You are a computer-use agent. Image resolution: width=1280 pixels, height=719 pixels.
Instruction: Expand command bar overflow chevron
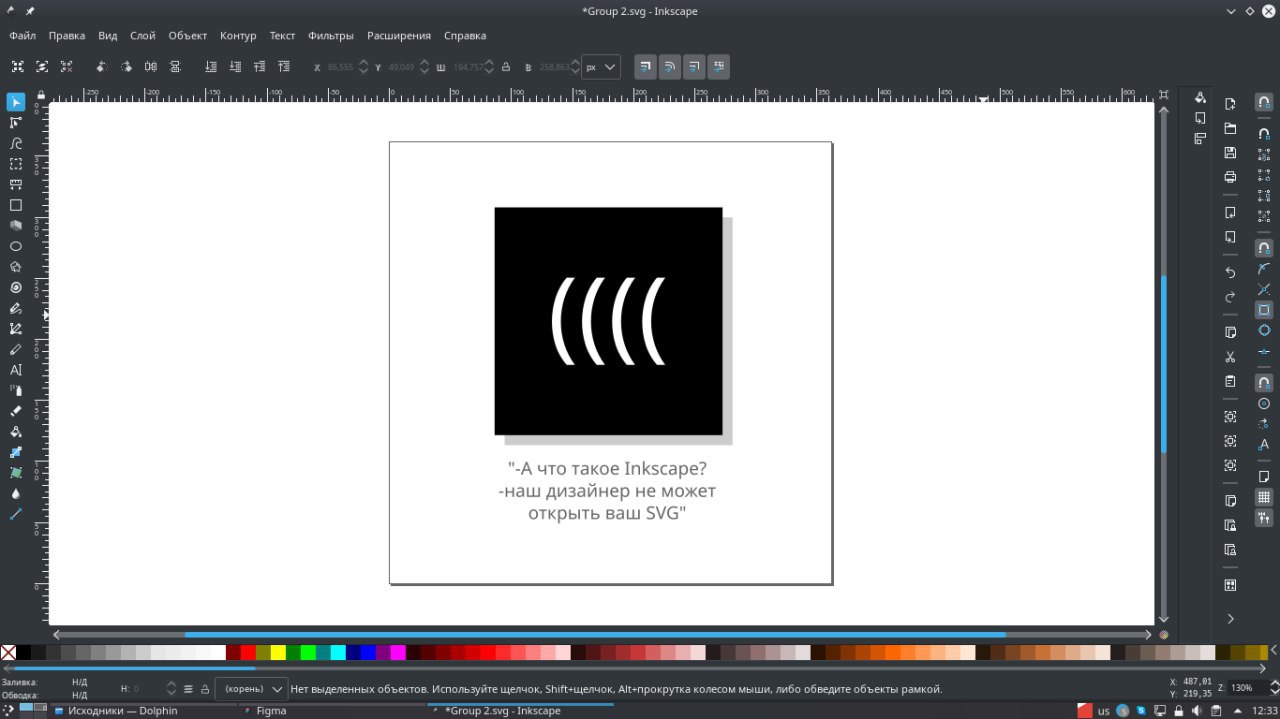1230,619
